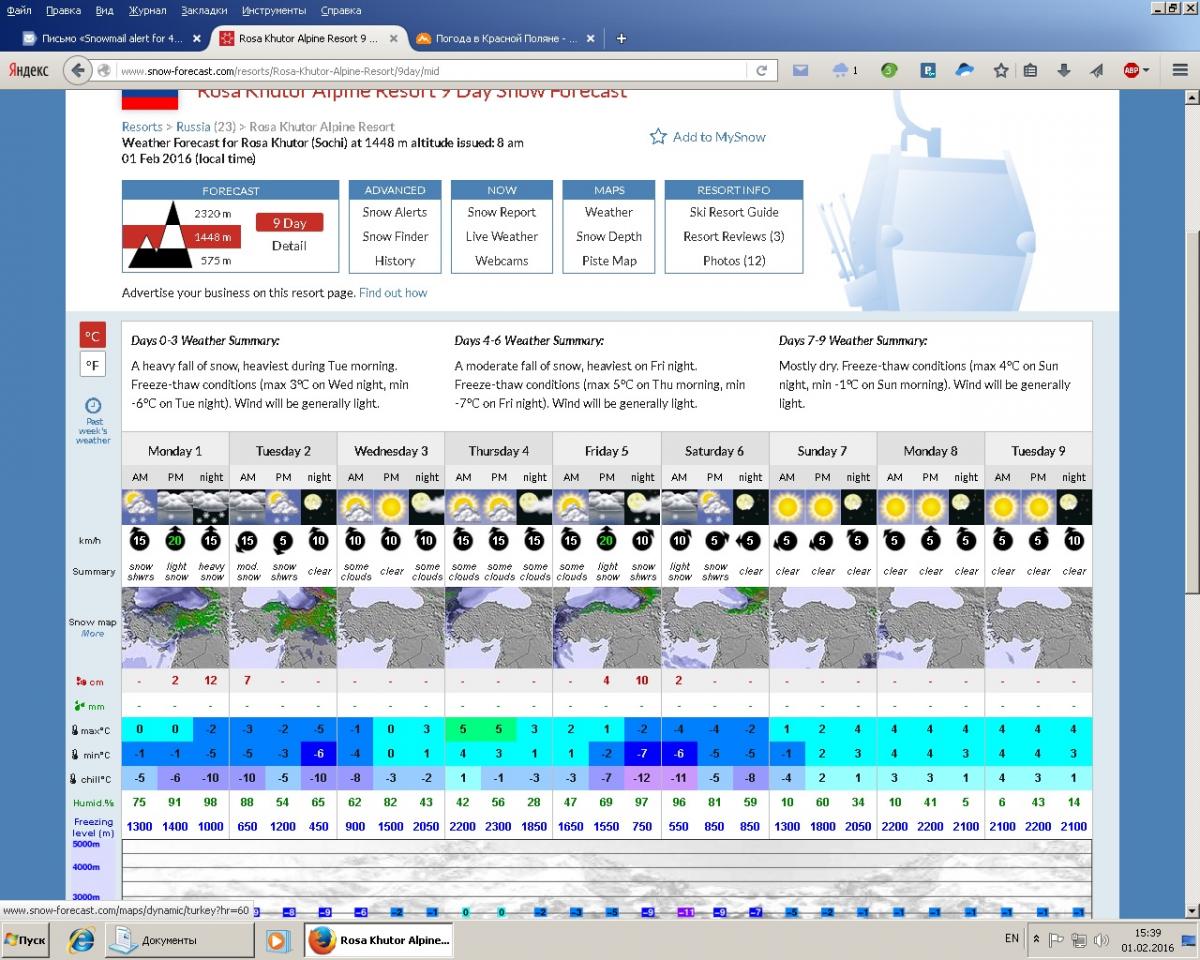Click the blue bird extension icon

(x=965, y=71)
